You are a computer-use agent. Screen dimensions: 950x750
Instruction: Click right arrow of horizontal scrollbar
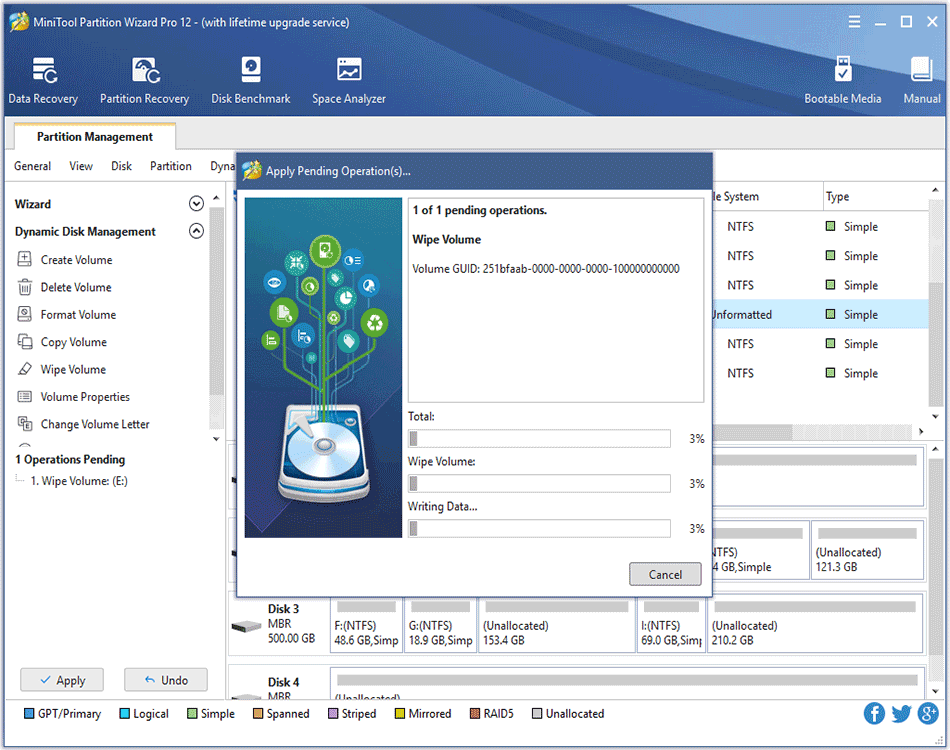coord(921,431)
